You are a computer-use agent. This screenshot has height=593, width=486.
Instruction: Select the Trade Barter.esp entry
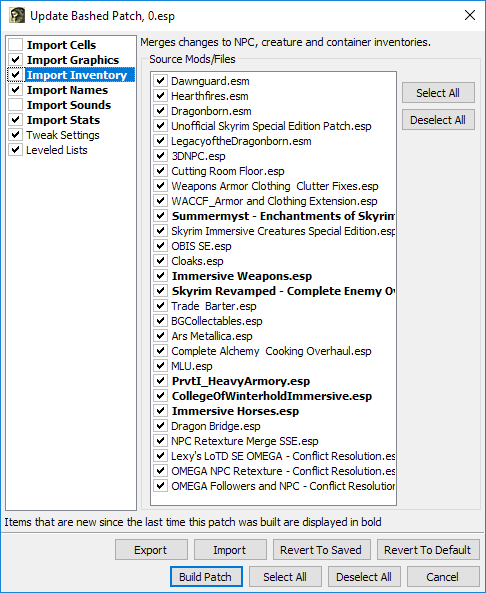(x=214, y=306)
